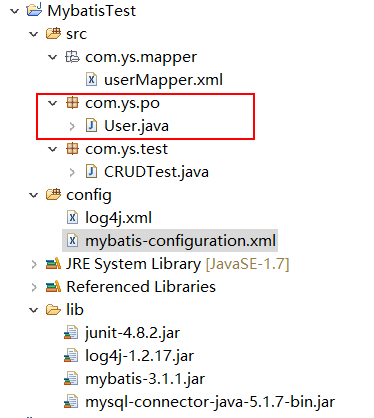Collapse the com.ys.po package
This screenshot has width=374, height=418.
pos(53,103)
